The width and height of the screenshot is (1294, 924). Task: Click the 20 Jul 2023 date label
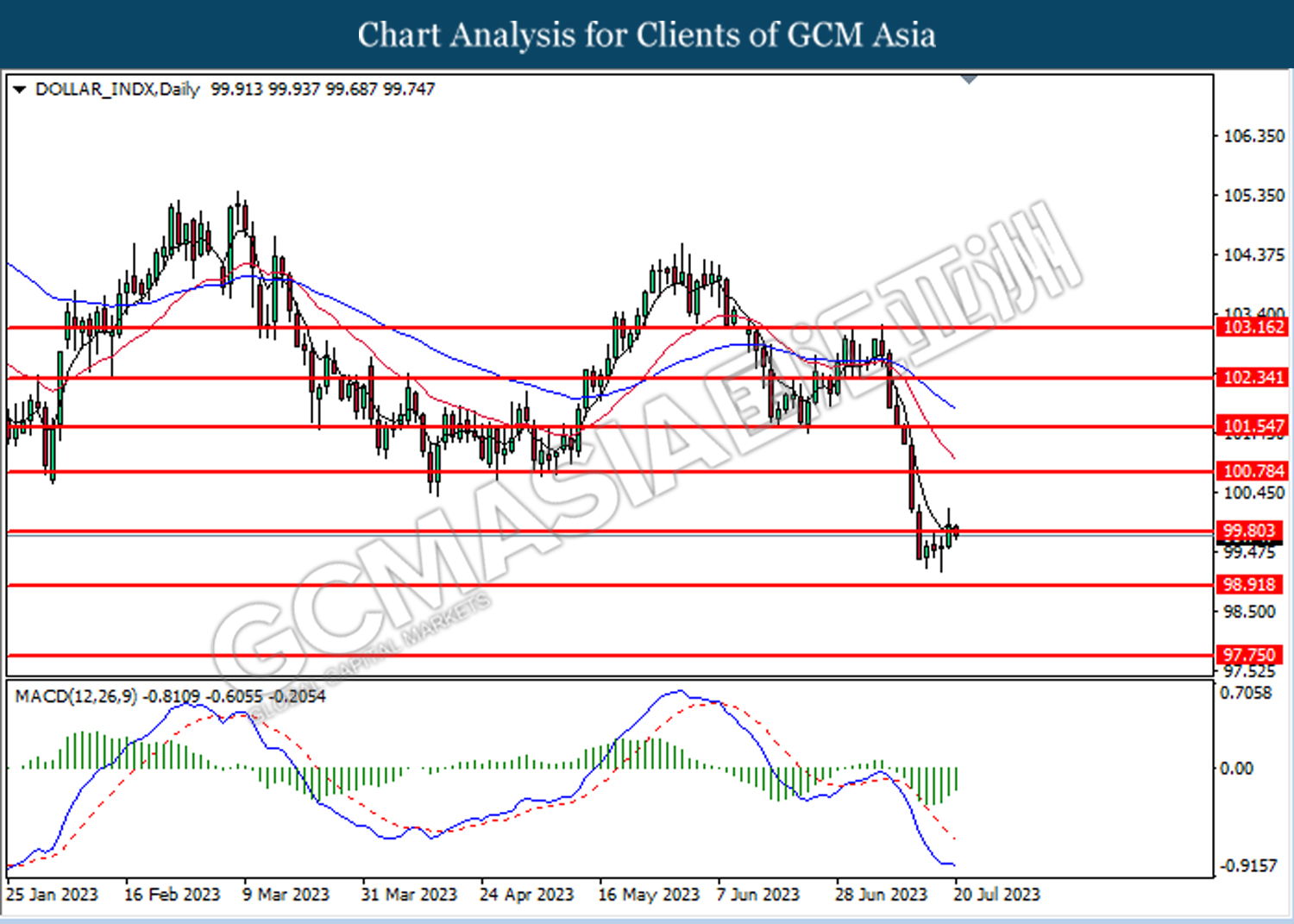(997, 895)
